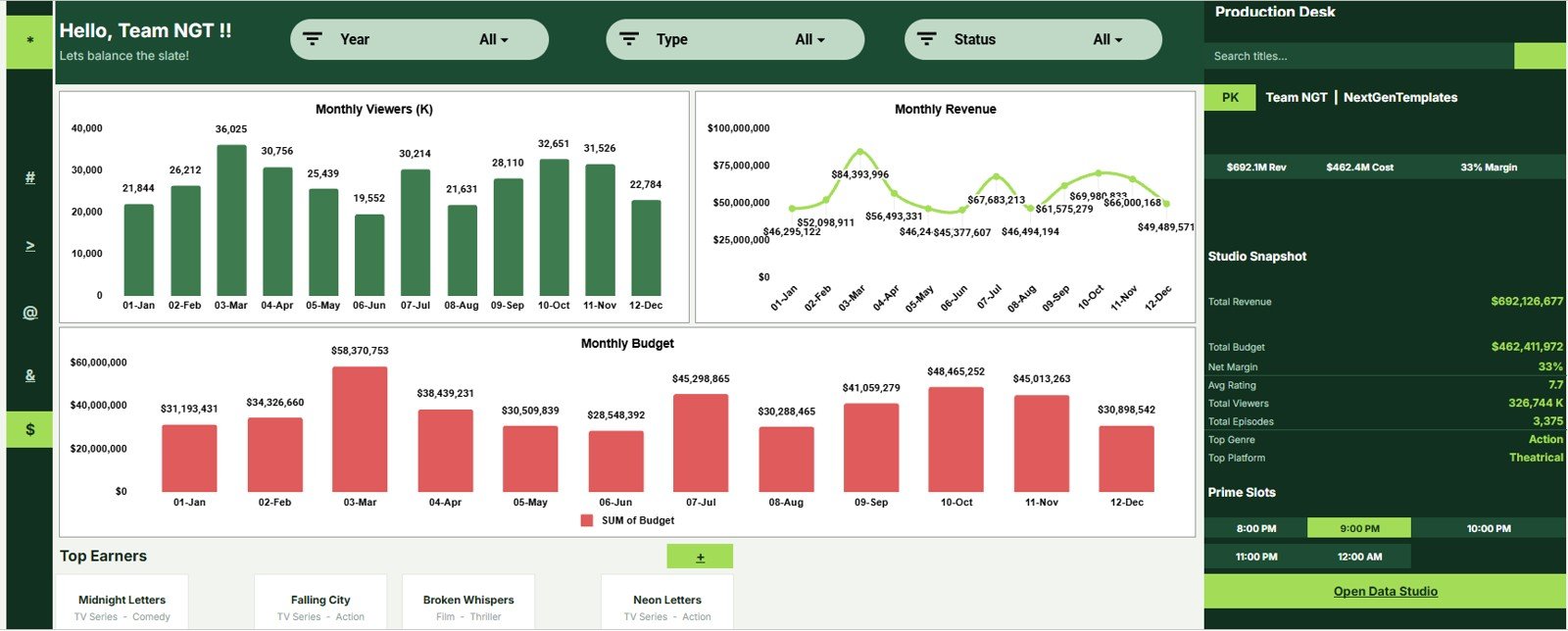Select the 10:00 PM prime slot

[x=1489, y=528]
